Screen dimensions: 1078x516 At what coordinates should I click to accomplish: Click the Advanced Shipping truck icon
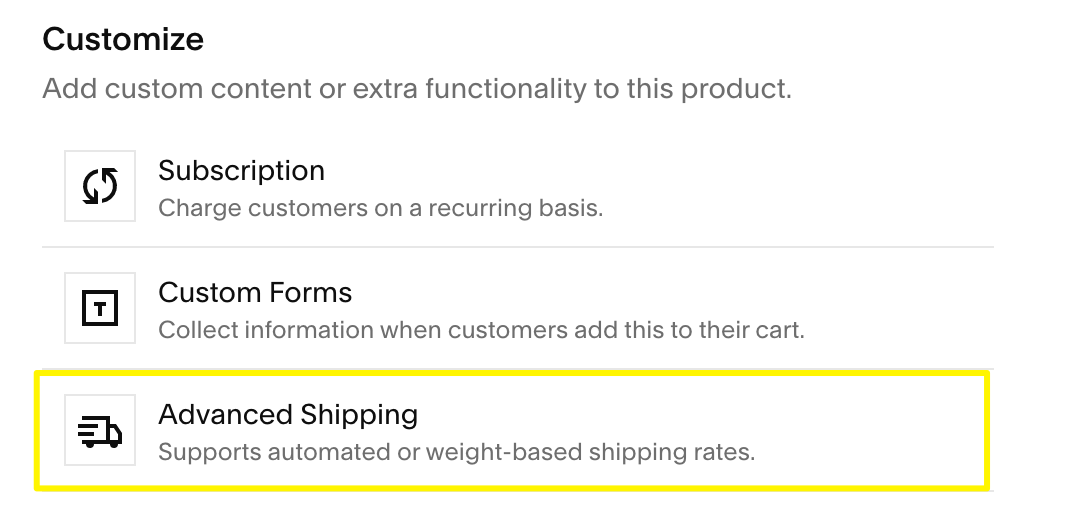click(100, 431)
